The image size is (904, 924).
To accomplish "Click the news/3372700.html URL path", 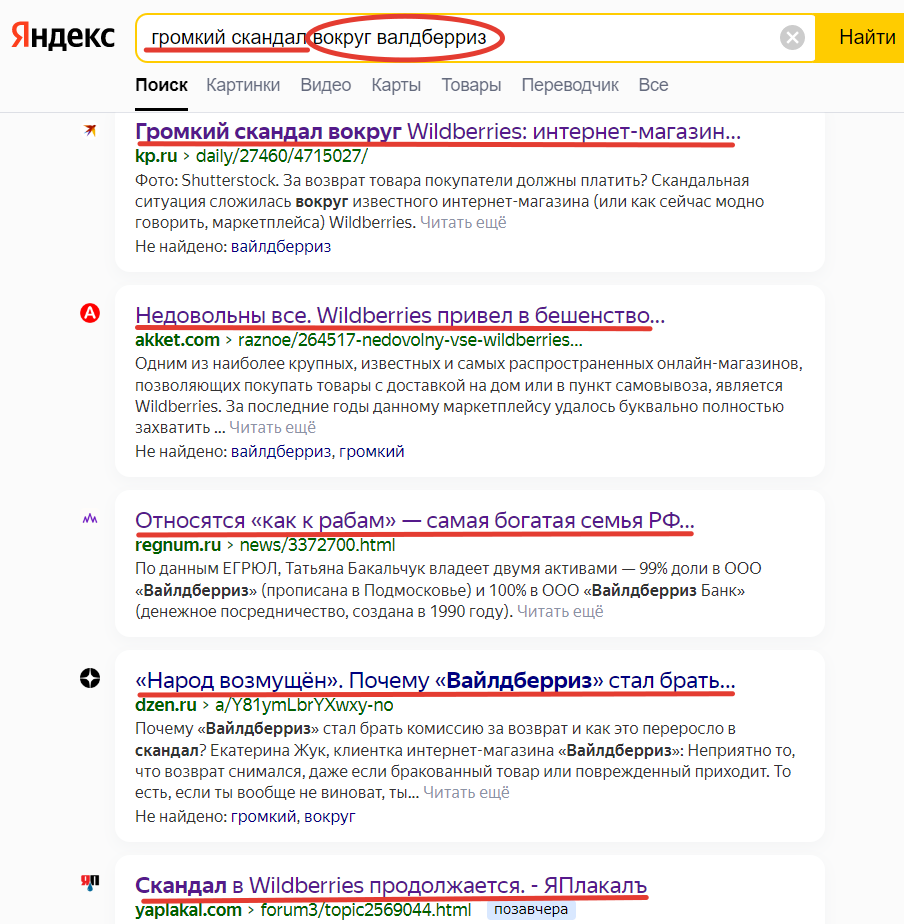I will pos(317,545).
